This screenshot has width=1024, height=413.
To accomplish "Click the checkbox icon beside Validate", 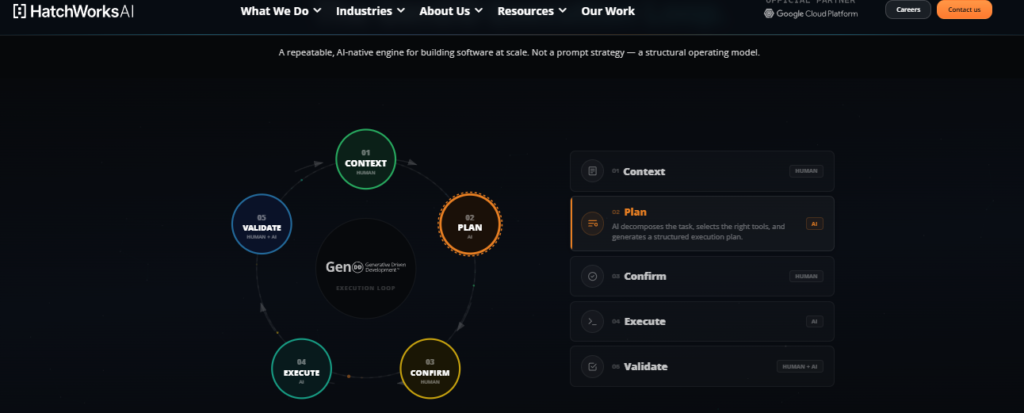I will coord(592,367).
